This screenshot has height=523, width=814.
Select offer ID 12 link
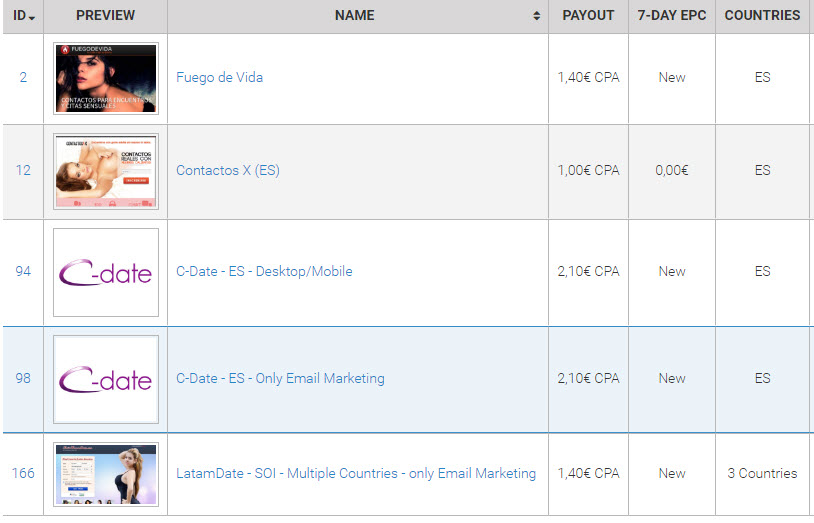23,170
